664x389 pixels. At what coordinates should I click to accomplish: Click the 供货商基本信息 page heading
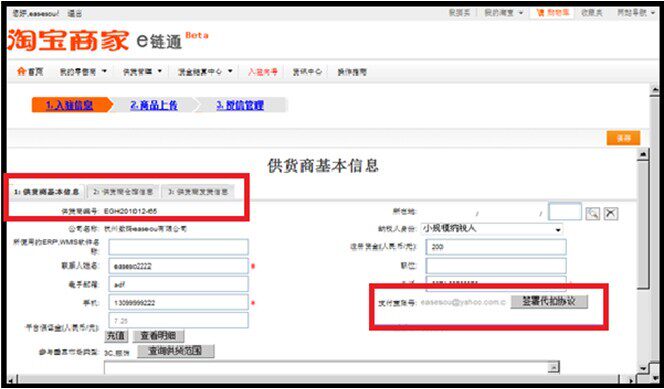tap(323, 166)
